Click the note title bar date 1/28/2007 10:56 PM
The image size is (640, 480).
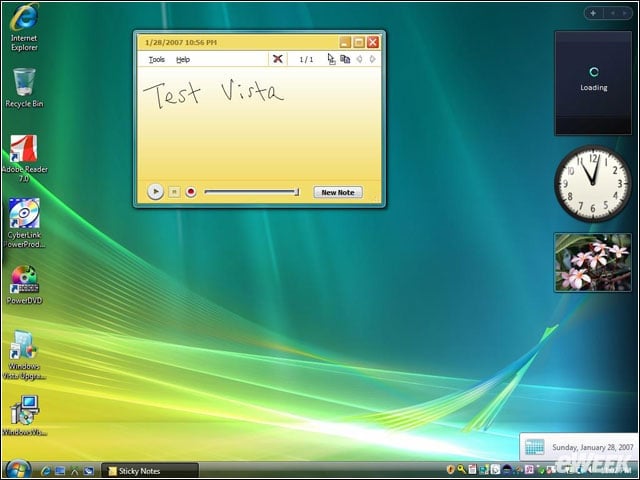click(x=181, y=42)
